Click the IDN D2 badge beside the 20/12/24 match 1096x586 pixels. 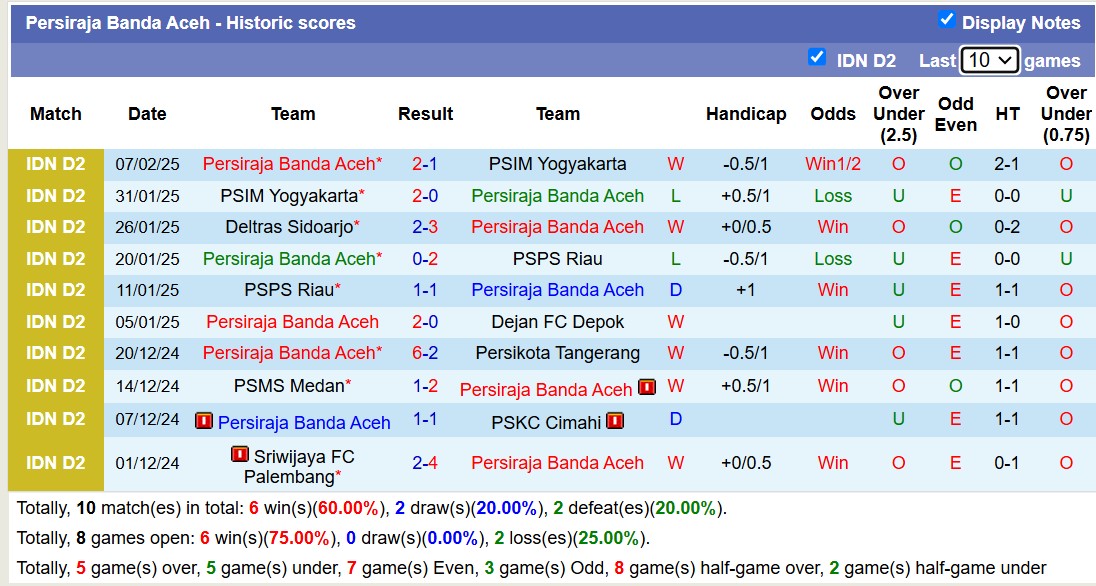tap(56, 353)
